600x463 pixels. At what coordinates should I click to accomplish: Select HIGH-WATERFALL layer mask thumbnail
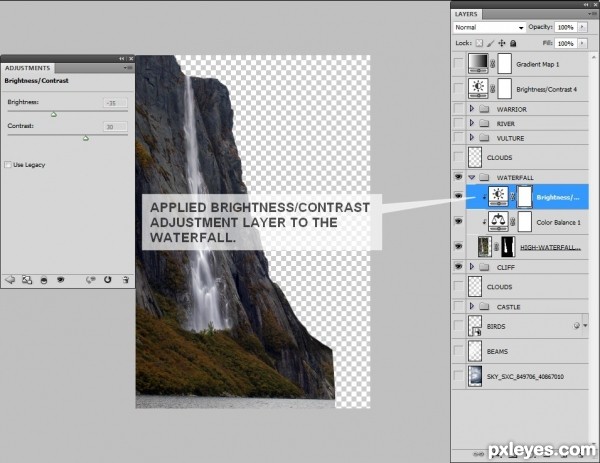coord(508,247)
